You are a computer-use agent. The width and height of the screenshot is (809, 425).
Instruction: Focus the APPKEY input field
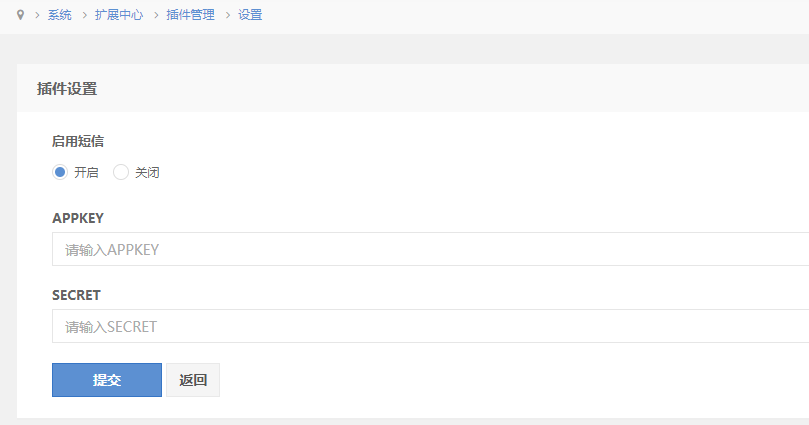[430, 250]
